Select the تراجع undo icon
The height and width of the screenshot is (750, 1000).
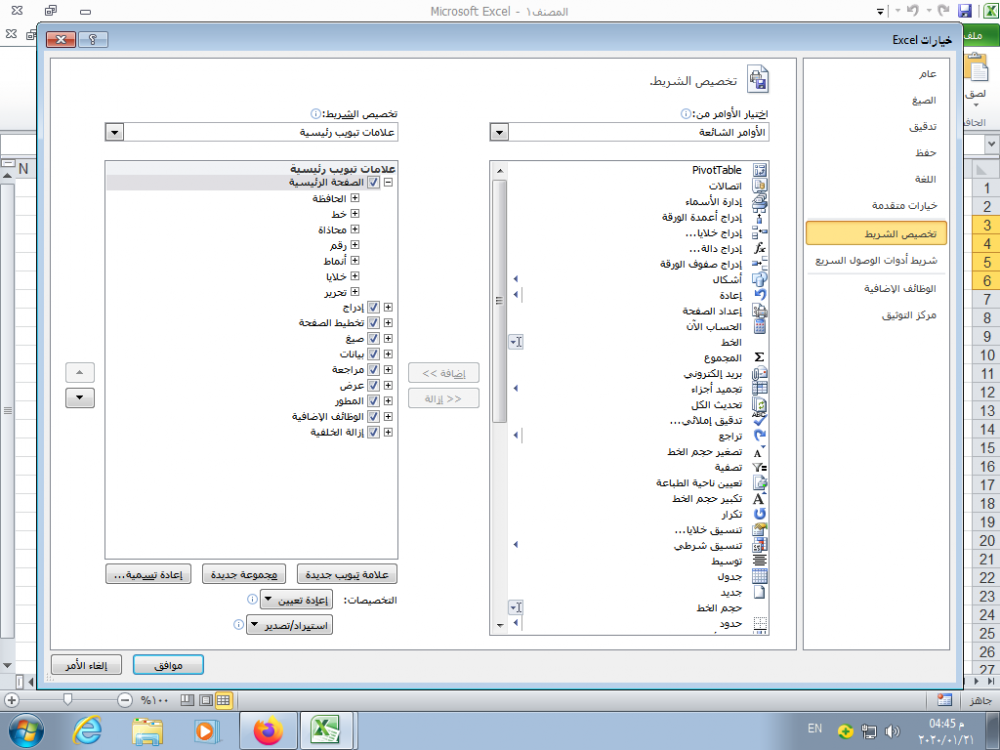(x=759, y=436)
